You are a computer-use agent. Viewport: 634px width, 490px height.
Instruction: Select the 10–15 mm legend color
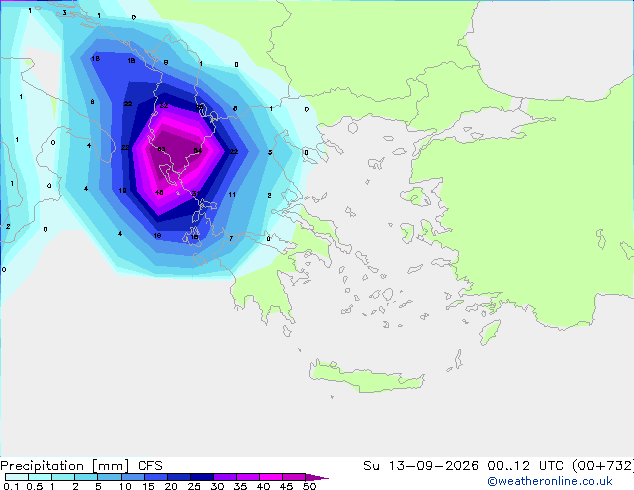tap(133, 477)
